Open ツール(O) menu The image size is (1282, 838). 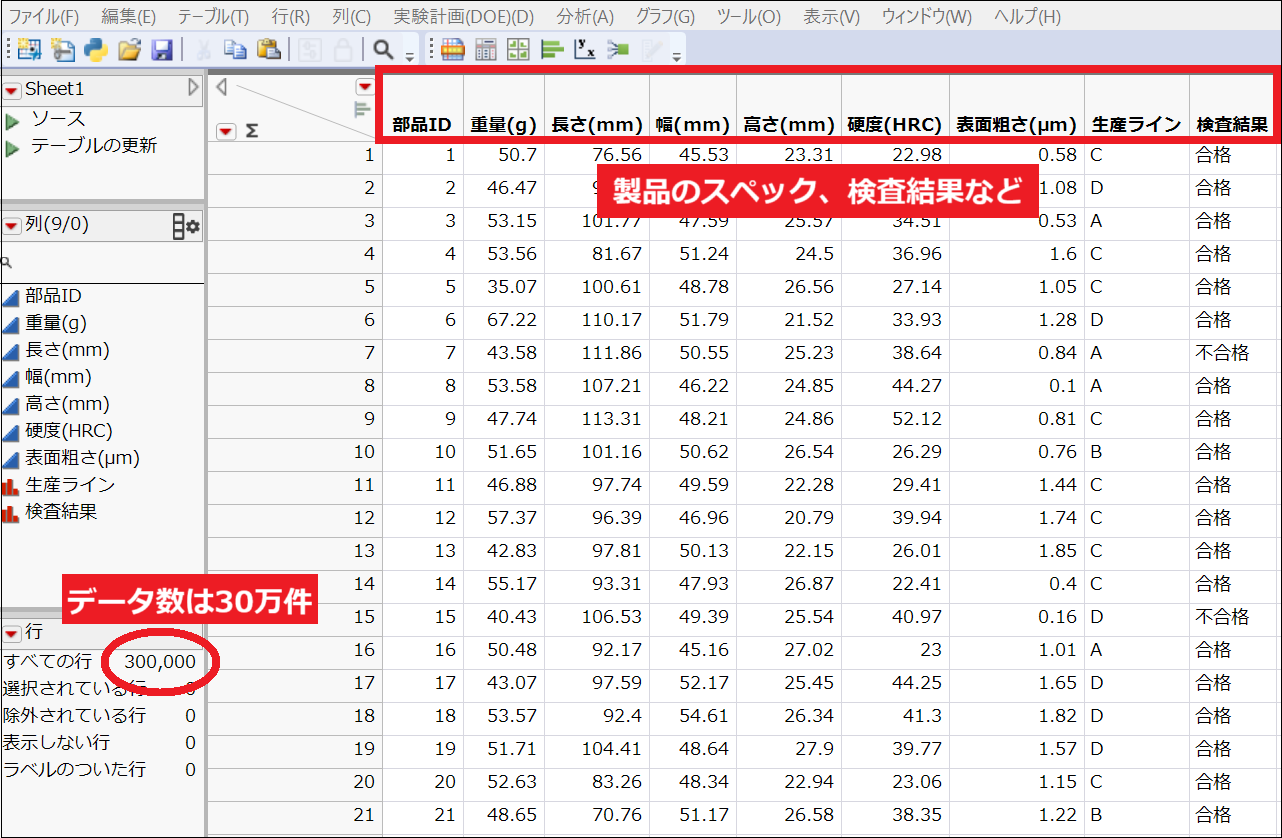pyautogui.click(x=749, y=17)
